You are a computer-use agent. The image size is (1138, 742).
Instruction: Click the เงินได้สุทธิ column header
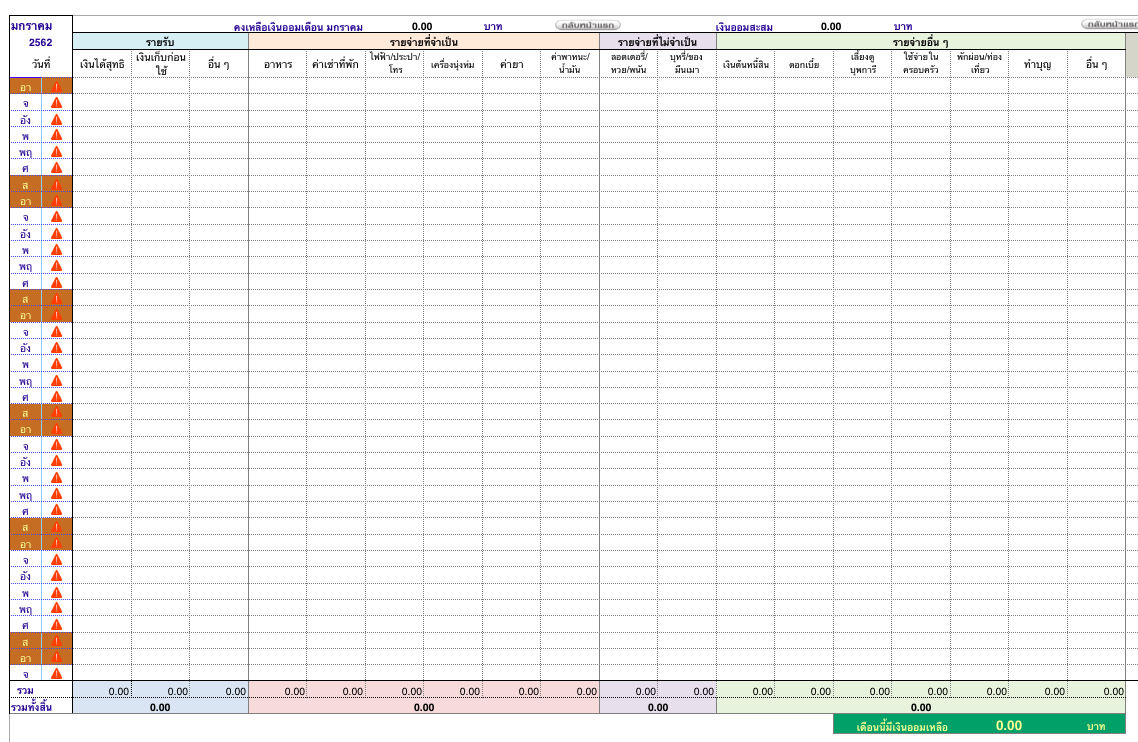pos(102,64)
